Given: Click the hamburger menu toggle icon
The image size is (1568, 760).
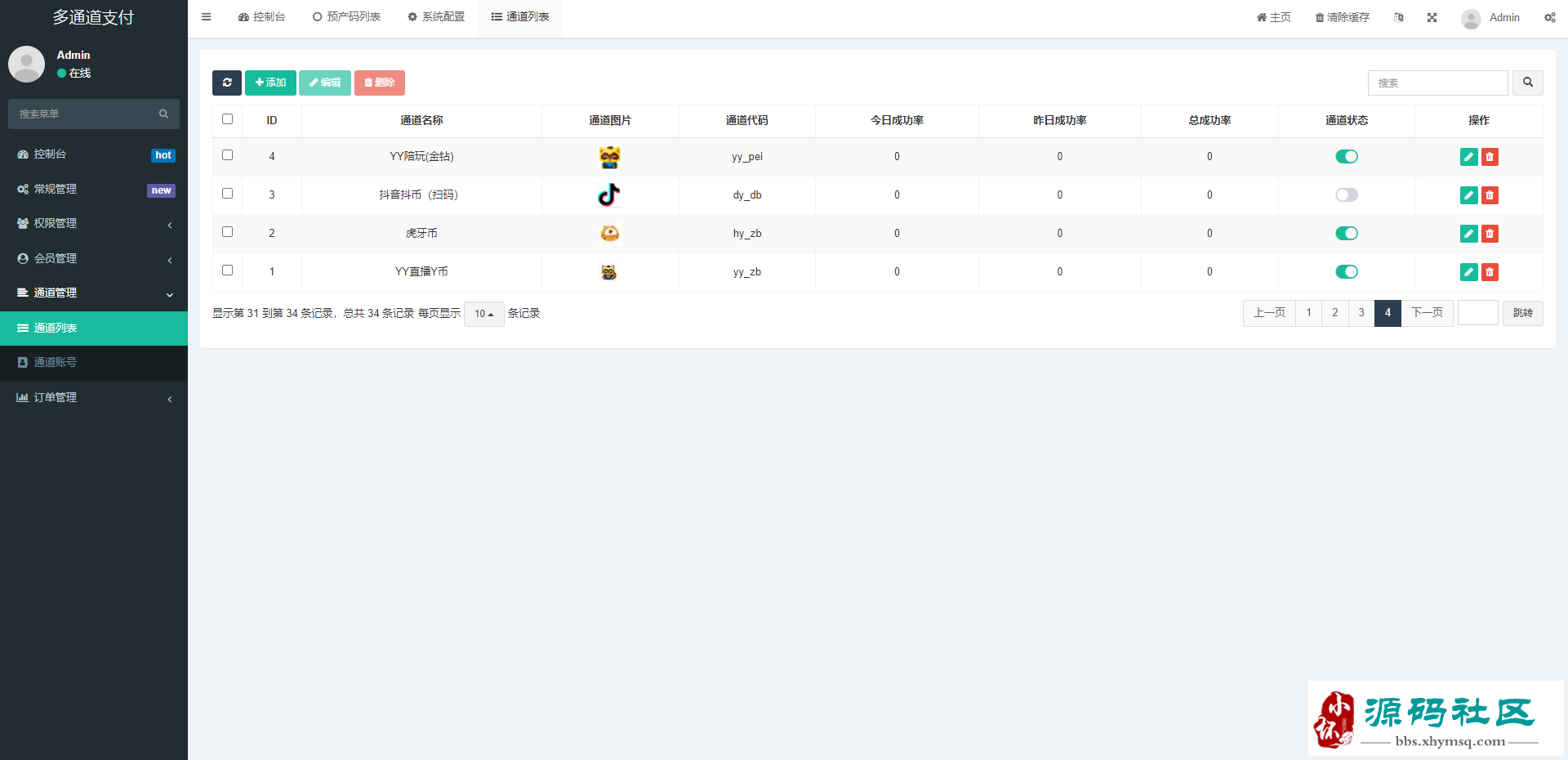Looking at the screenshot, I should click(207, 17).
